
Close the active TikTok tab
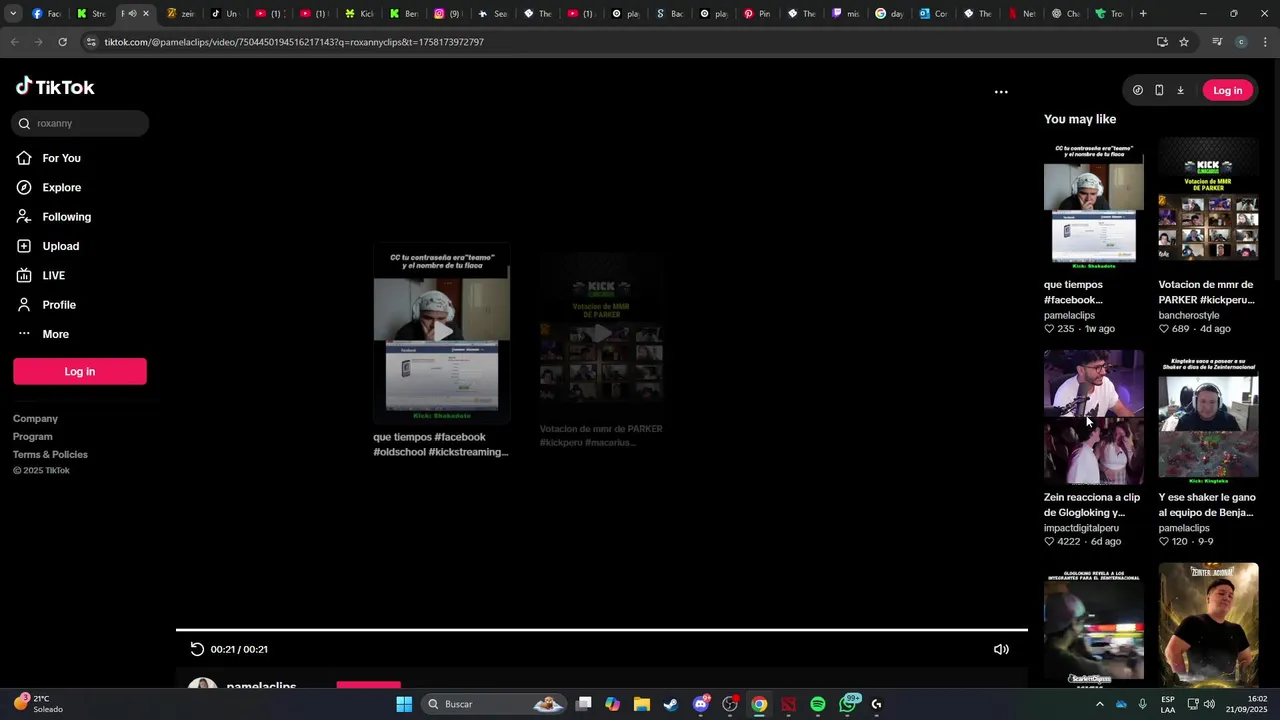pos(146,14)
